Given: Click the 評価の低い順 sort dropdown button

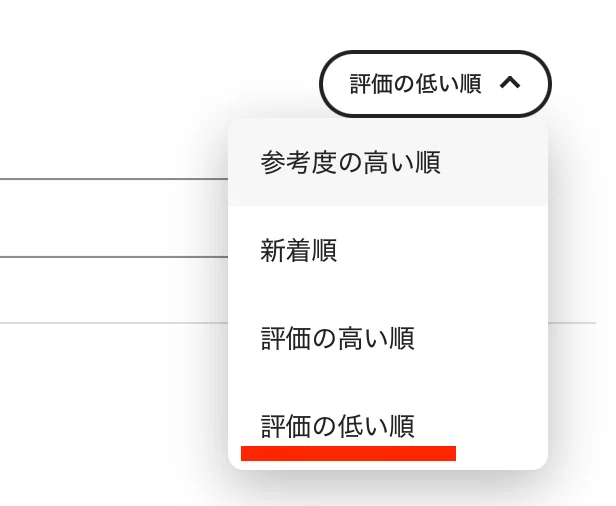Looking at the screenshot, I should [x=435, y=84].
